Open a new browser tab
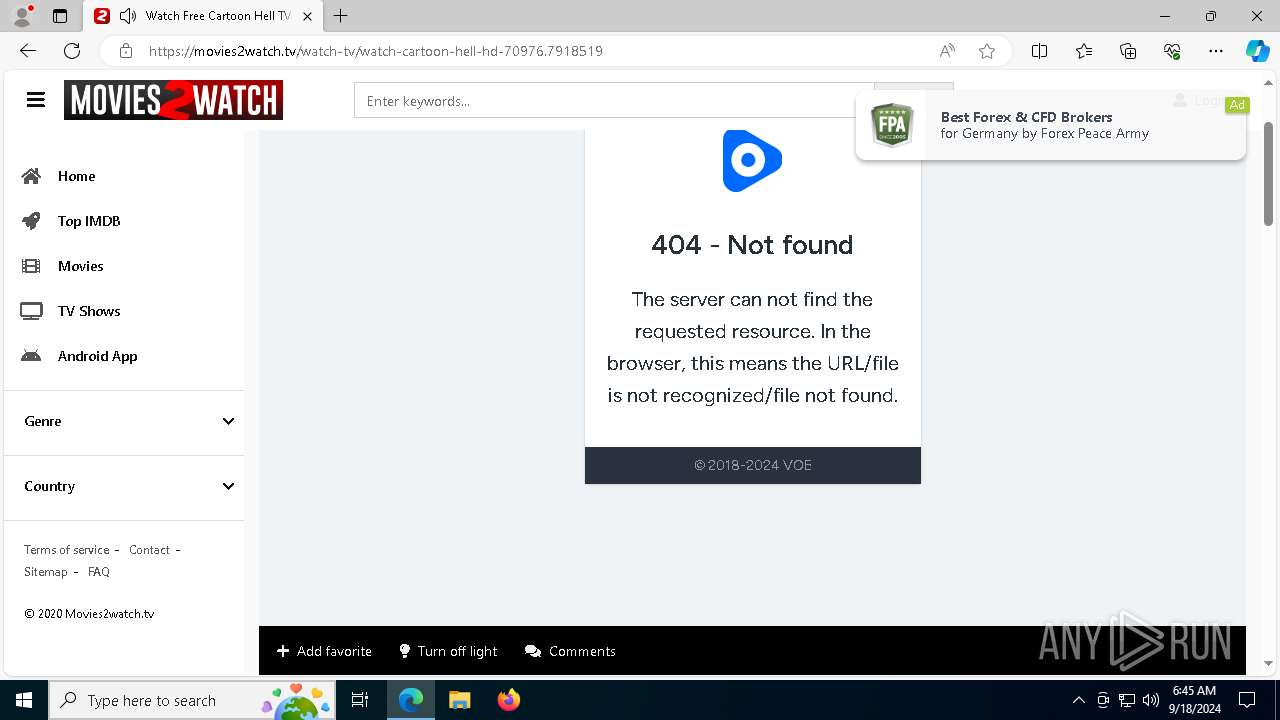The height and width of the screenshot is (720, 1280). pos(341,16)
